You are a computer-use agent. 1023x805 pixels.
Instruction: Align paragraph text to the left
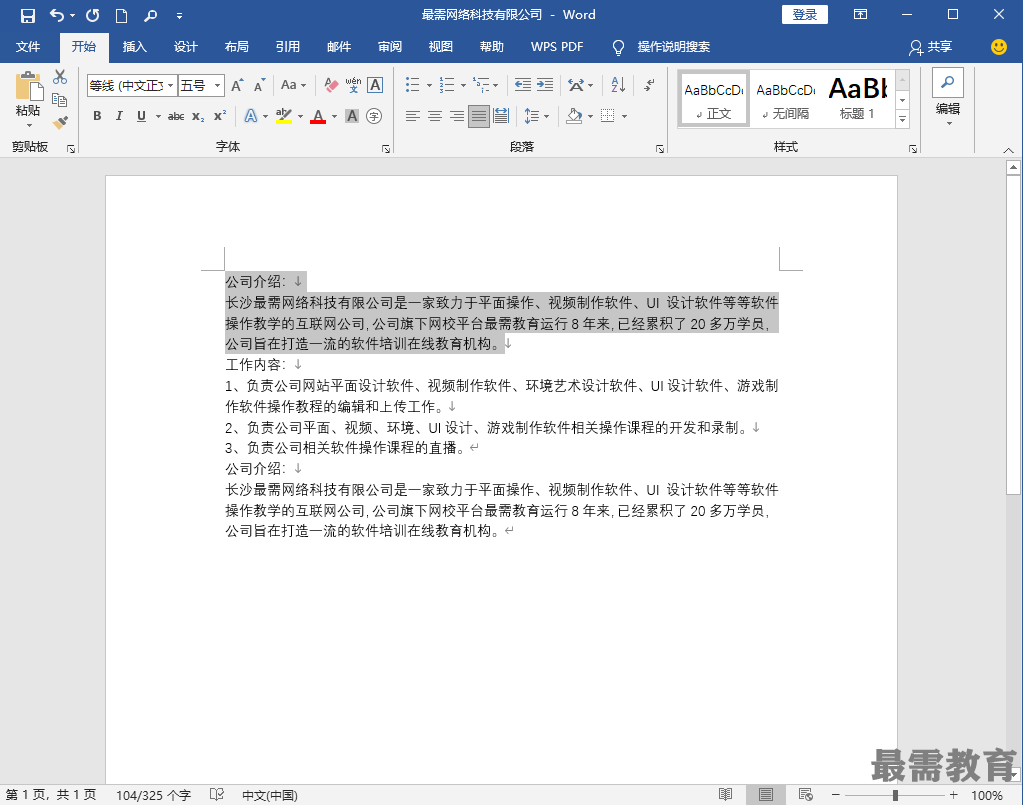412,116
